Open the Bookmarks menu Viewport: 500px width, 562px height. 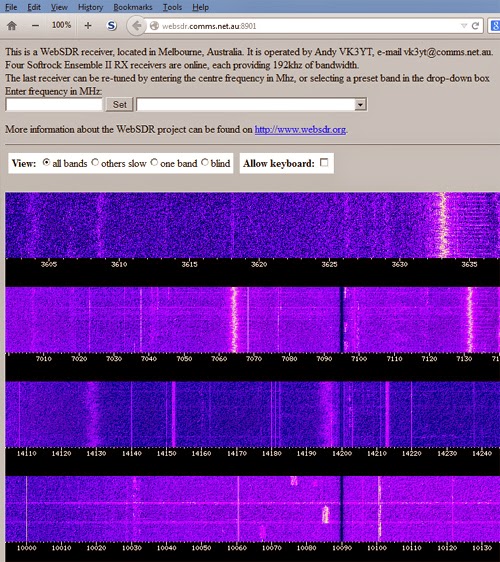tap(133, 7)
